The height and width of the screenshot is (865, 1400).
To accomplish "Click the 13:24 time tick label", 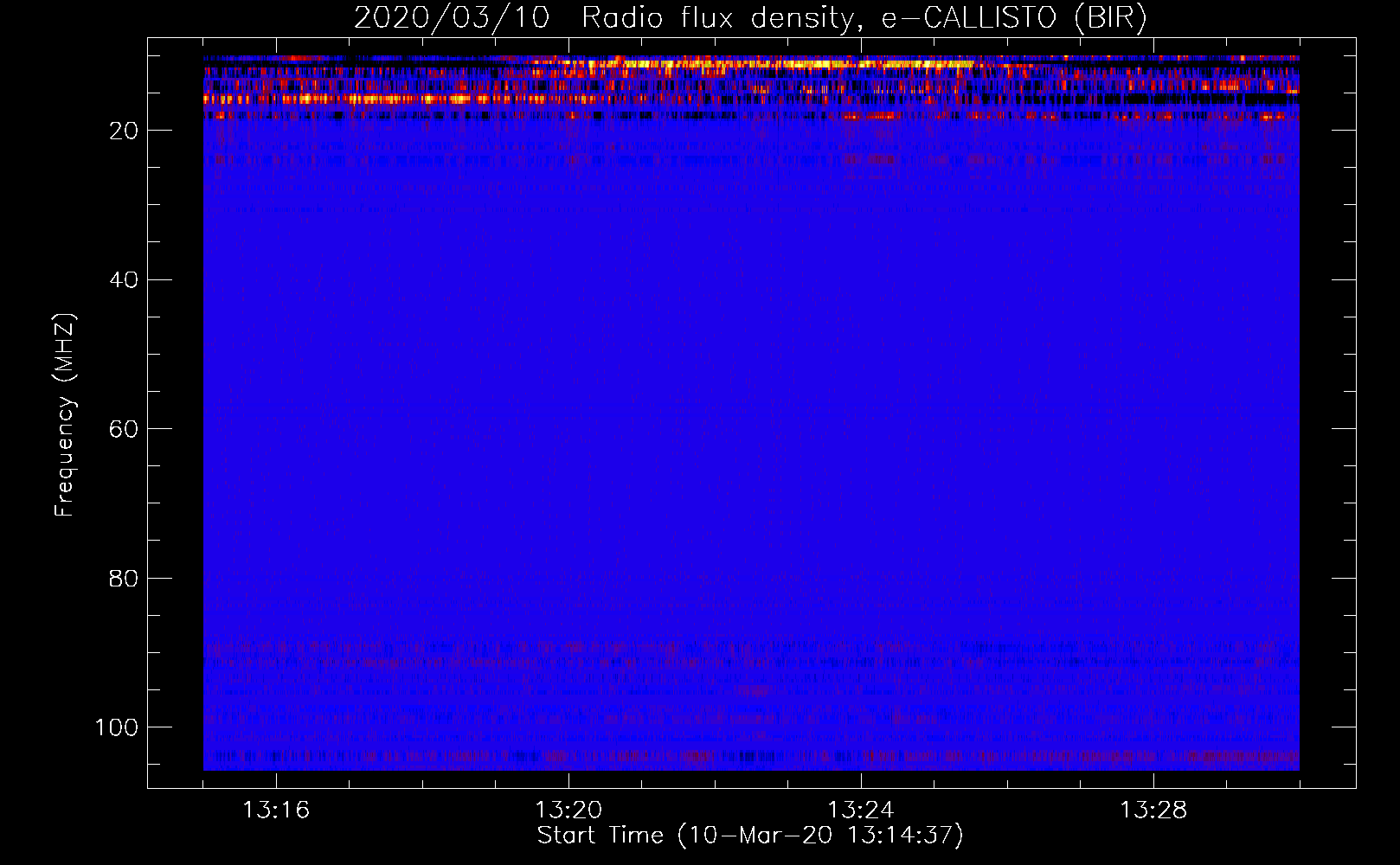I will tap(861, 811).
